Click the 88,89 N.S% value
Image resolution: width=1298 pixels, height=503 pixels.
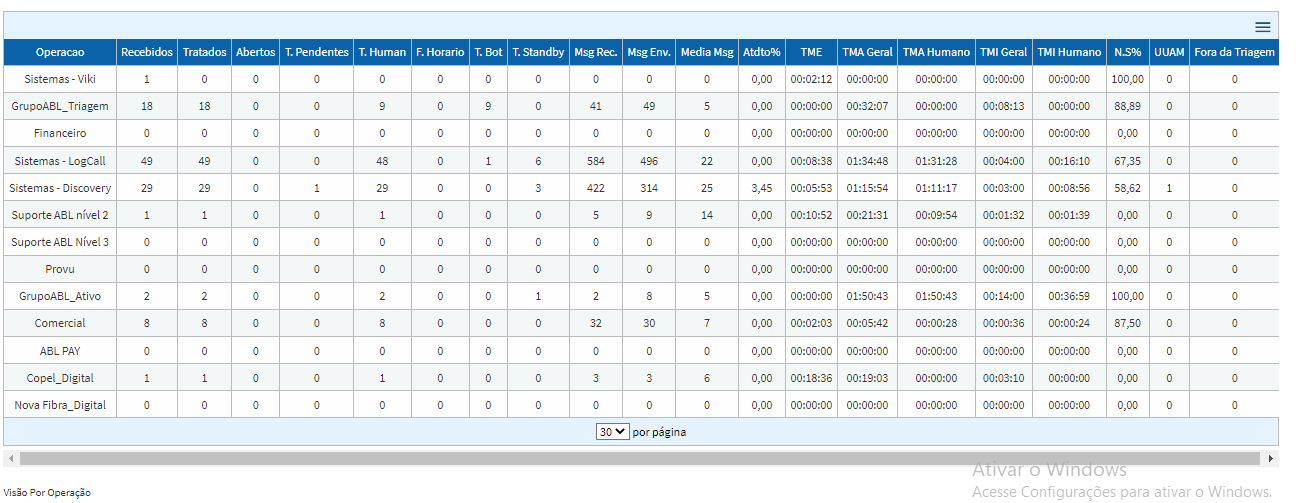click(x=1127, y=106)
